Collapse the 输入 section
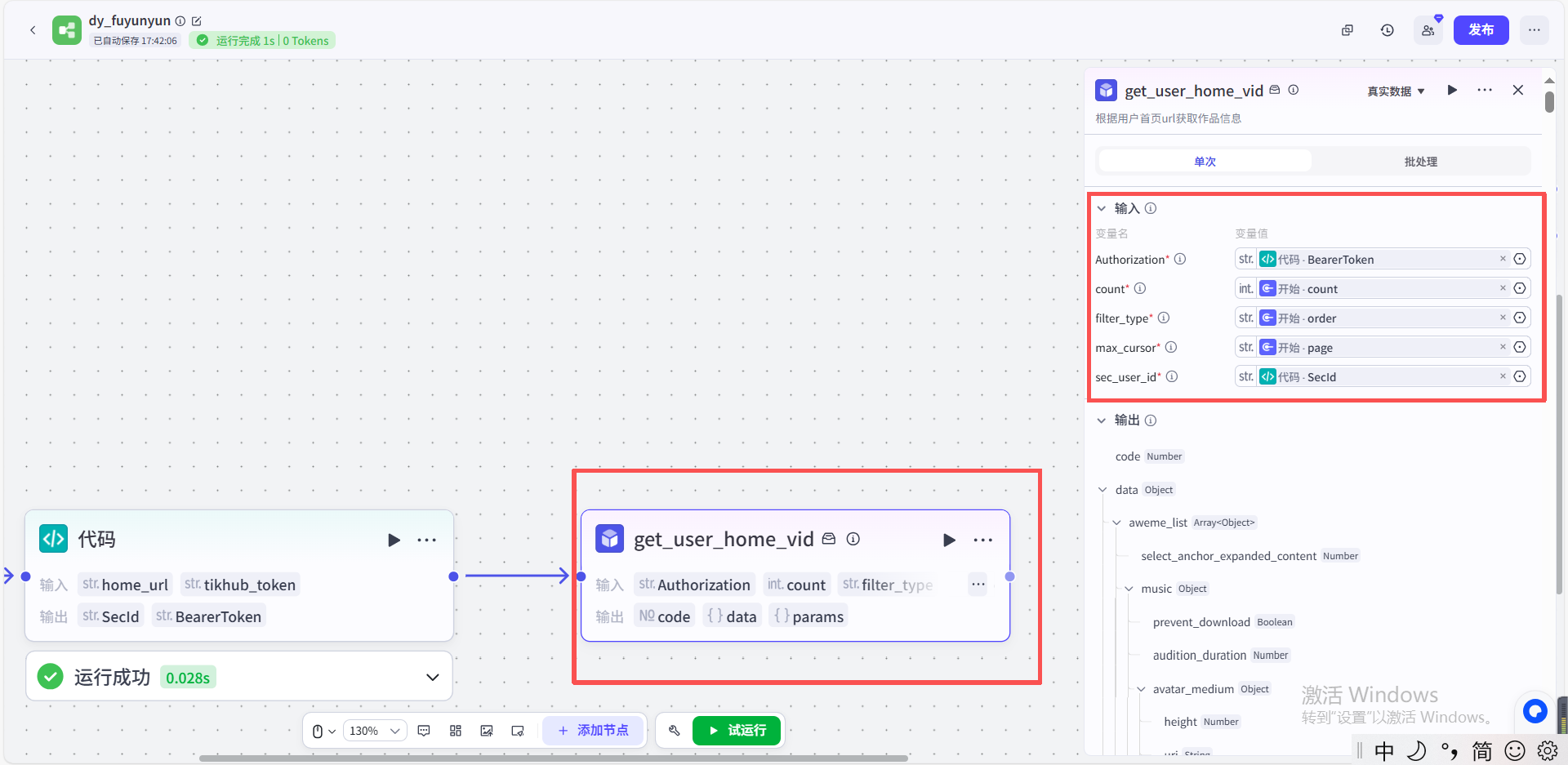The height and width of the screenshot is (765, 1568). pos(1102,208)
